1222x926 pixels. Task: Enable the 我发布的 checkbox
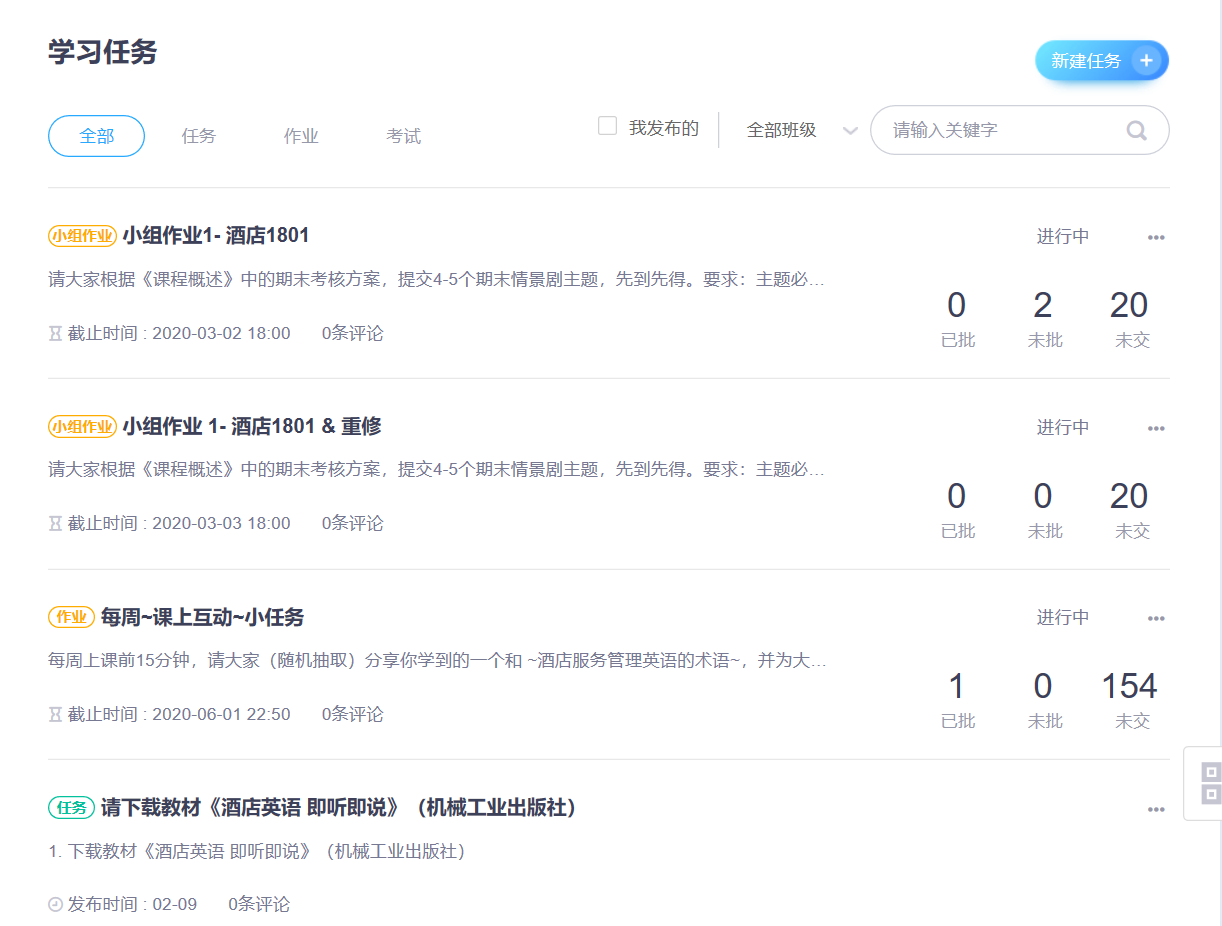(607, 126)
